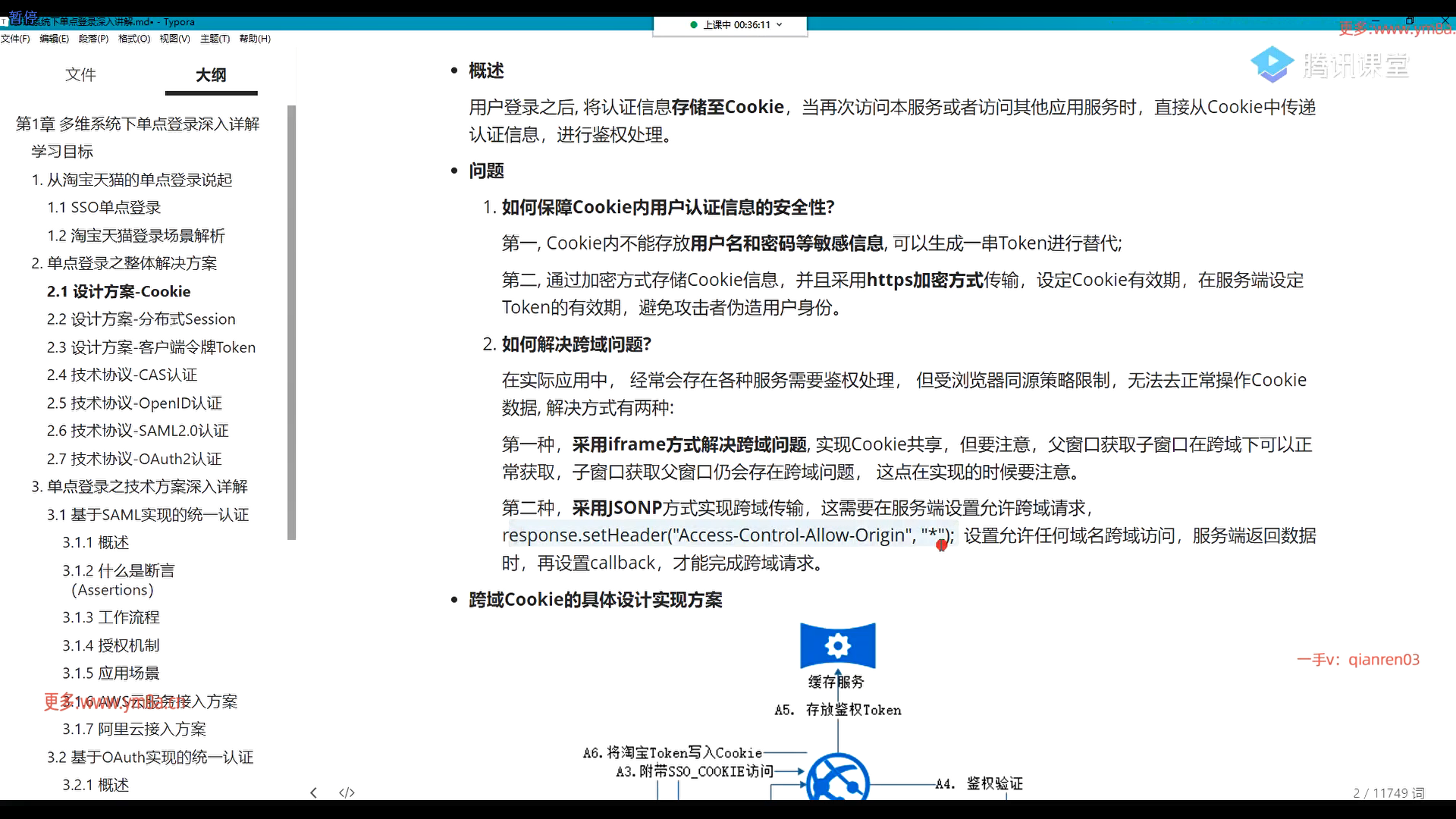Click the sidebar collapse arrow icon
Screen dimensions: 1456x819
313,792
